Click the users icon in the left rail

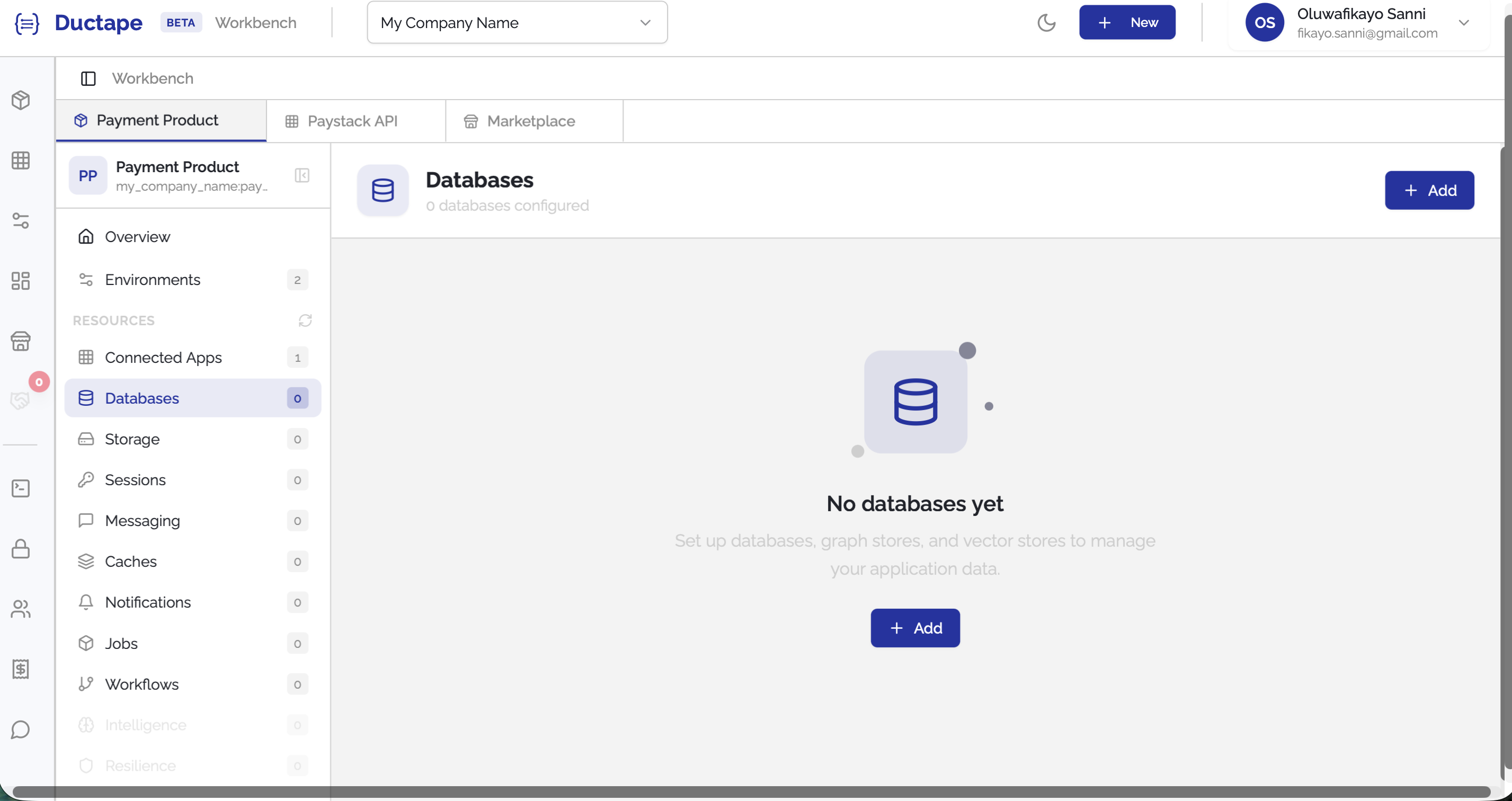pyautogui.click(x=21, y=609)
